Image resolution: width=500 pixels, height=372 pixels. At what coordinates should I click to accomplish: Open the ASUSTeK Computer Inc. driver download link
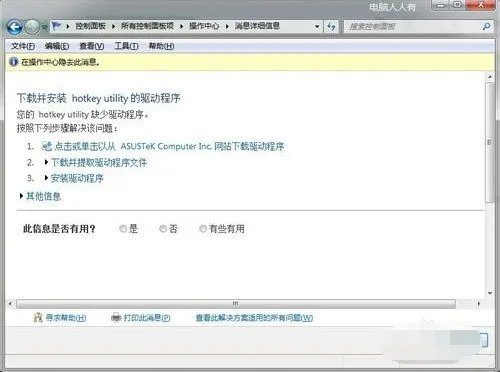pyautogui.click(x=169, y=146)
